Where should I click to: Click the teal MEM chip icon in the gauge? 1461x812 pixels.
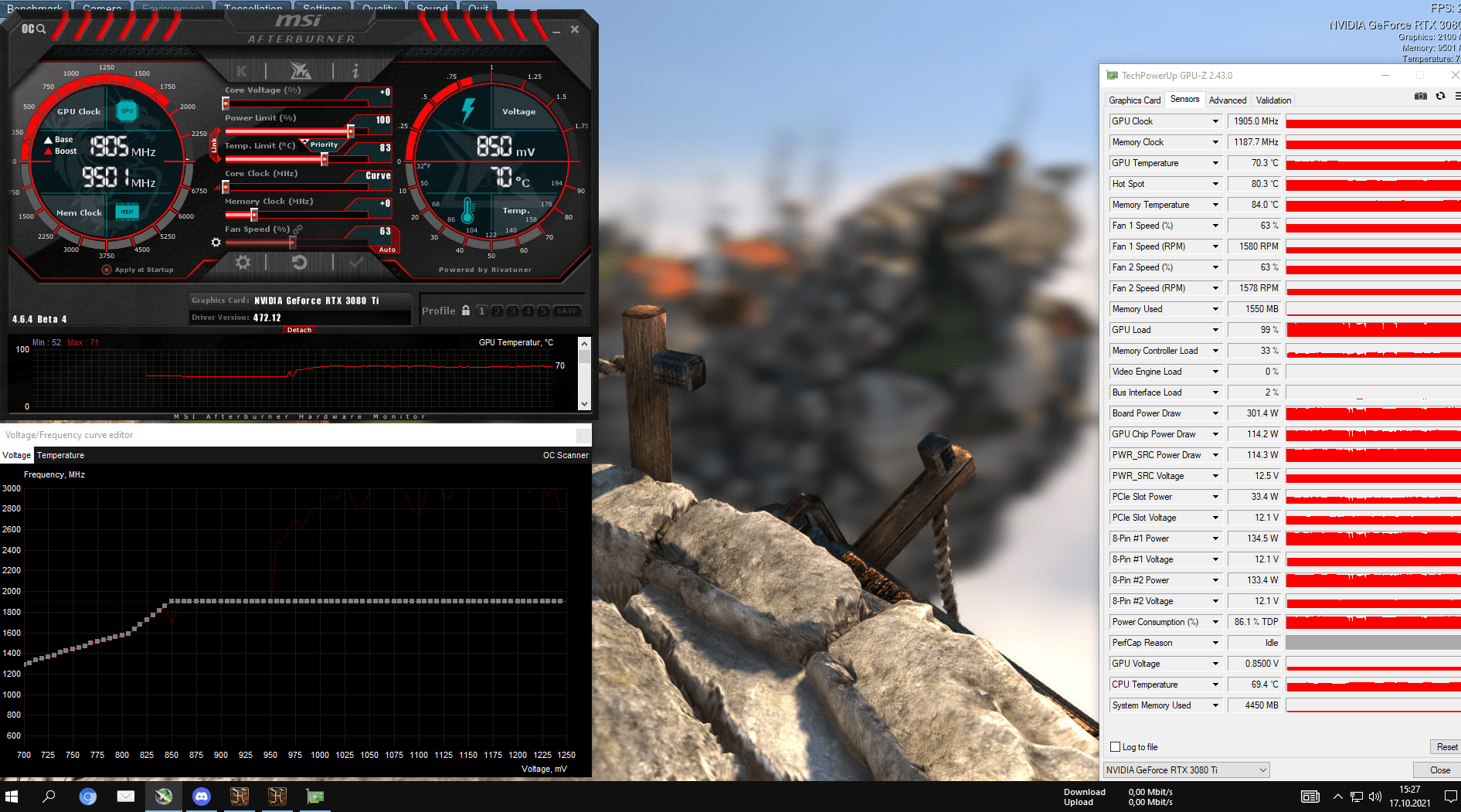[127, 211]
